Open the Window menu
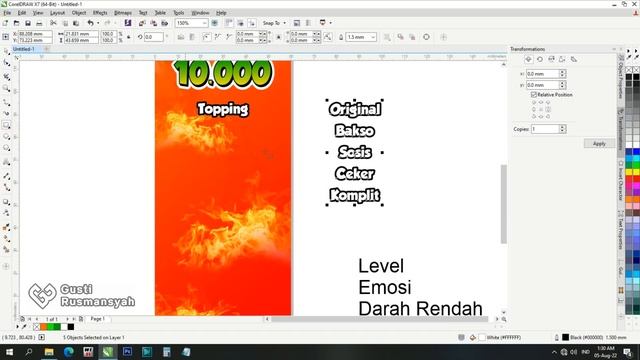Screen dimensions: 640x360 (x=200, y=13)
